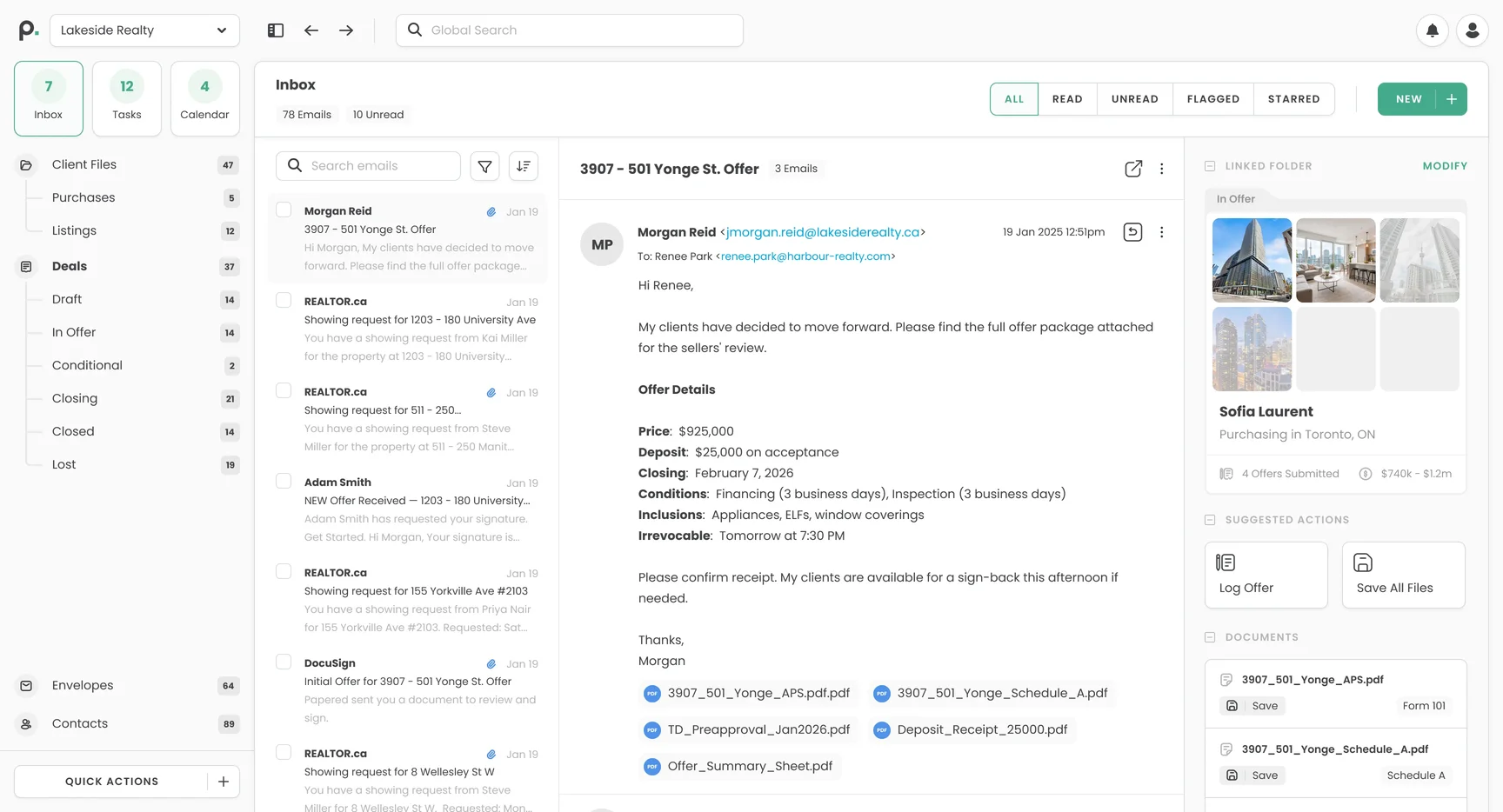1503x812 pixels.
Task: Open the thread's three-dot overflow menu
Action: tap(1161, 169)
